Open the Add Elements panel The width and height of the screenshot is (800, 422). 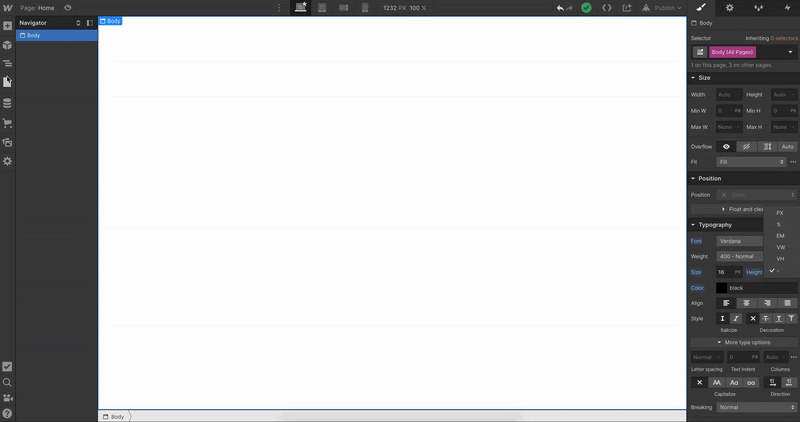tap(8, 26)
